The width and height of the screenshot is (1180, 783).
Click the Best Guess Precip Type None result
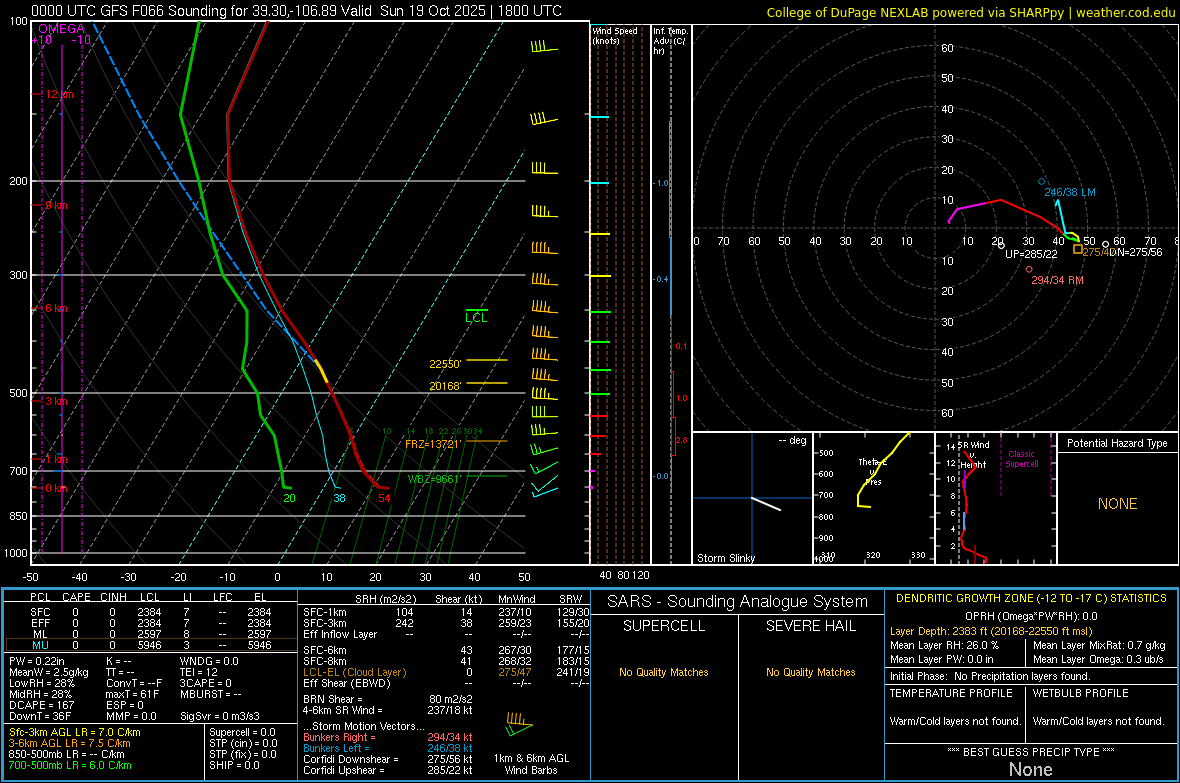tap(1030, 769)
